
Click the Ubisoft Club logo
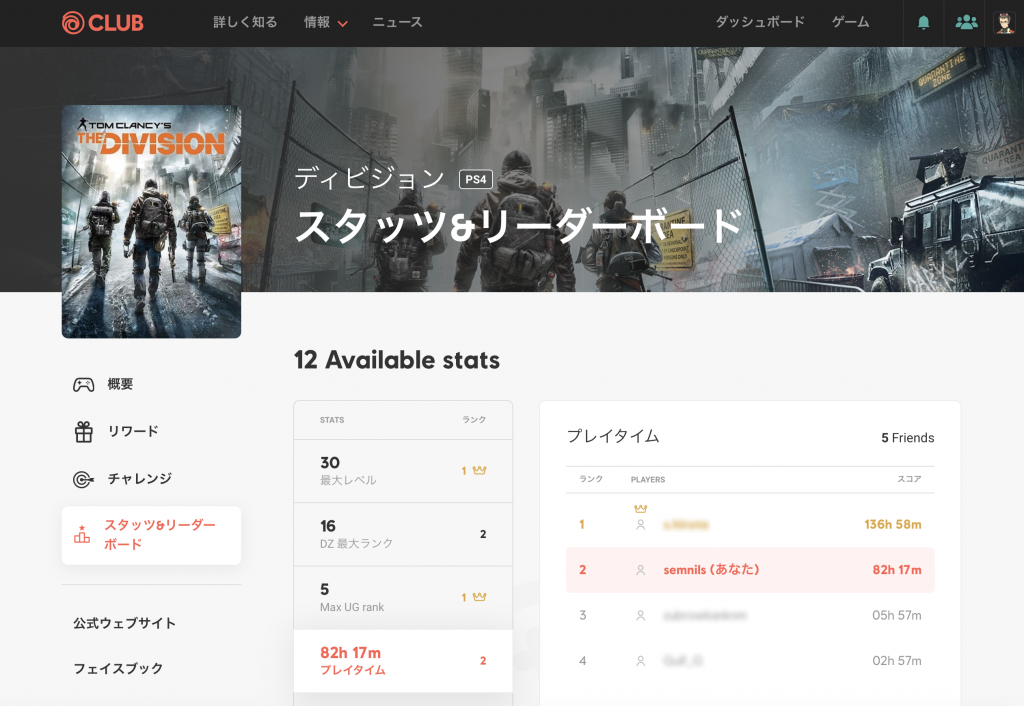pos(103,23)
